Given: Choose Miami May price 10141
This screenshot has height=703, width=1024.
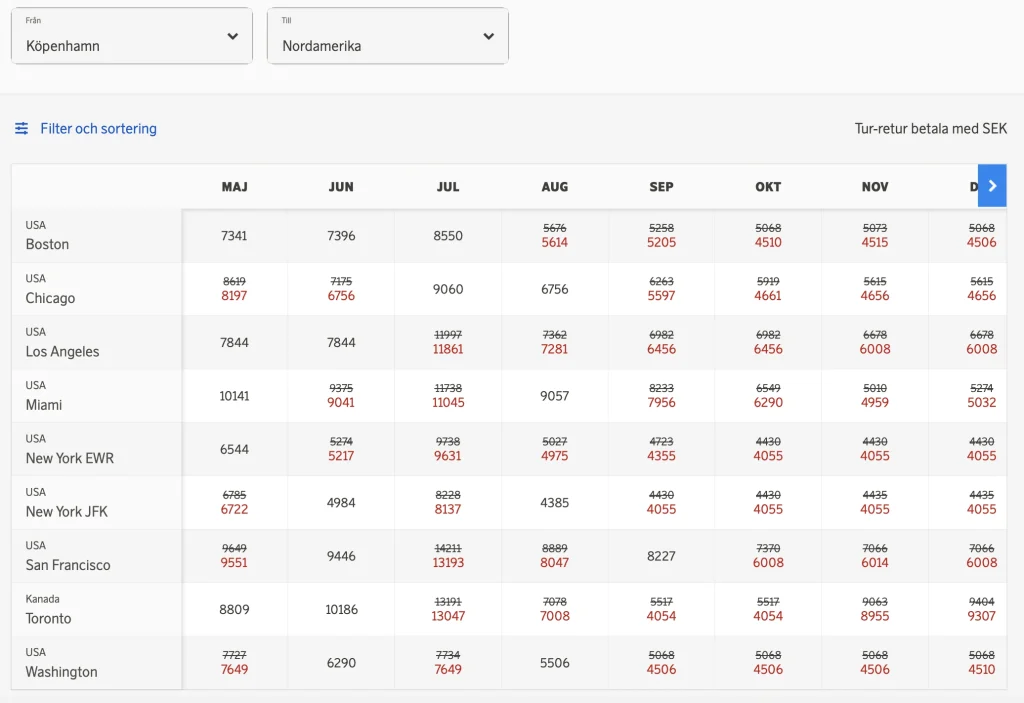Looking at the screenshot, I should click(x=234, y=396).
